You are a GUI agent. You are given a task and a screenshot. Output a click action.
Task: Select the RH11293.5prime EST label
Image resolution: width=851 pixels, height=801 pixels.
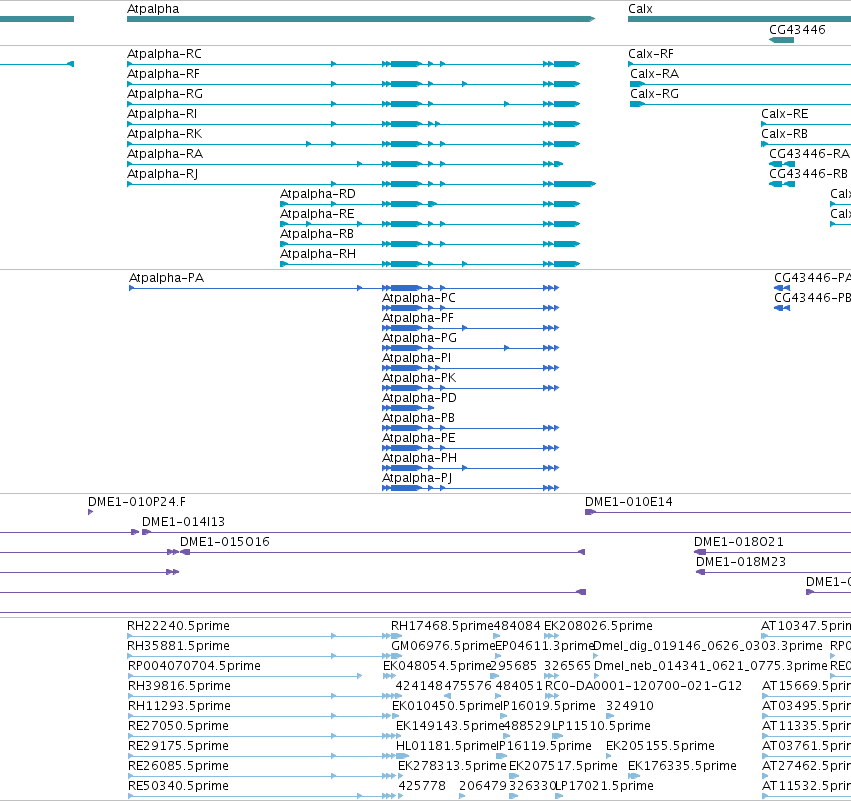point(179,707)
